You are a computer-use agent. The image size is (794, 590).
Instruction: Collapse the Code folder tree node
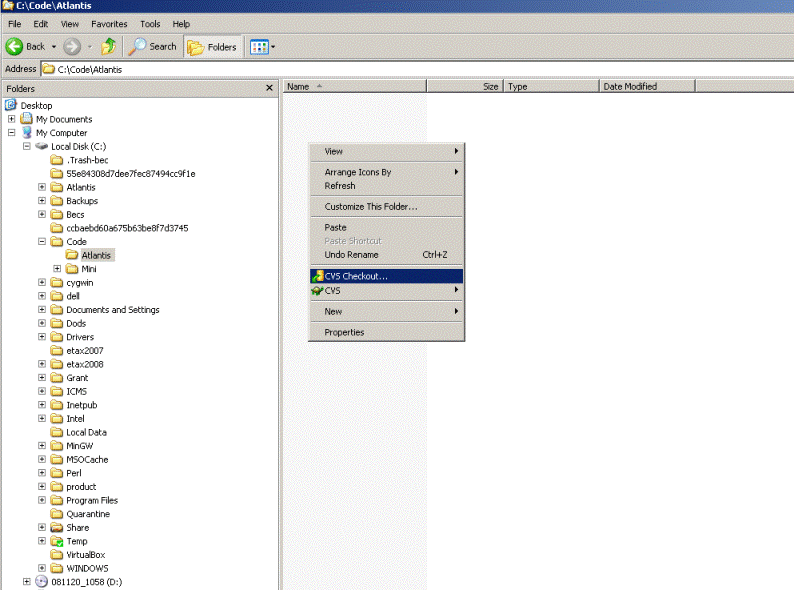[x=42, y=242]
